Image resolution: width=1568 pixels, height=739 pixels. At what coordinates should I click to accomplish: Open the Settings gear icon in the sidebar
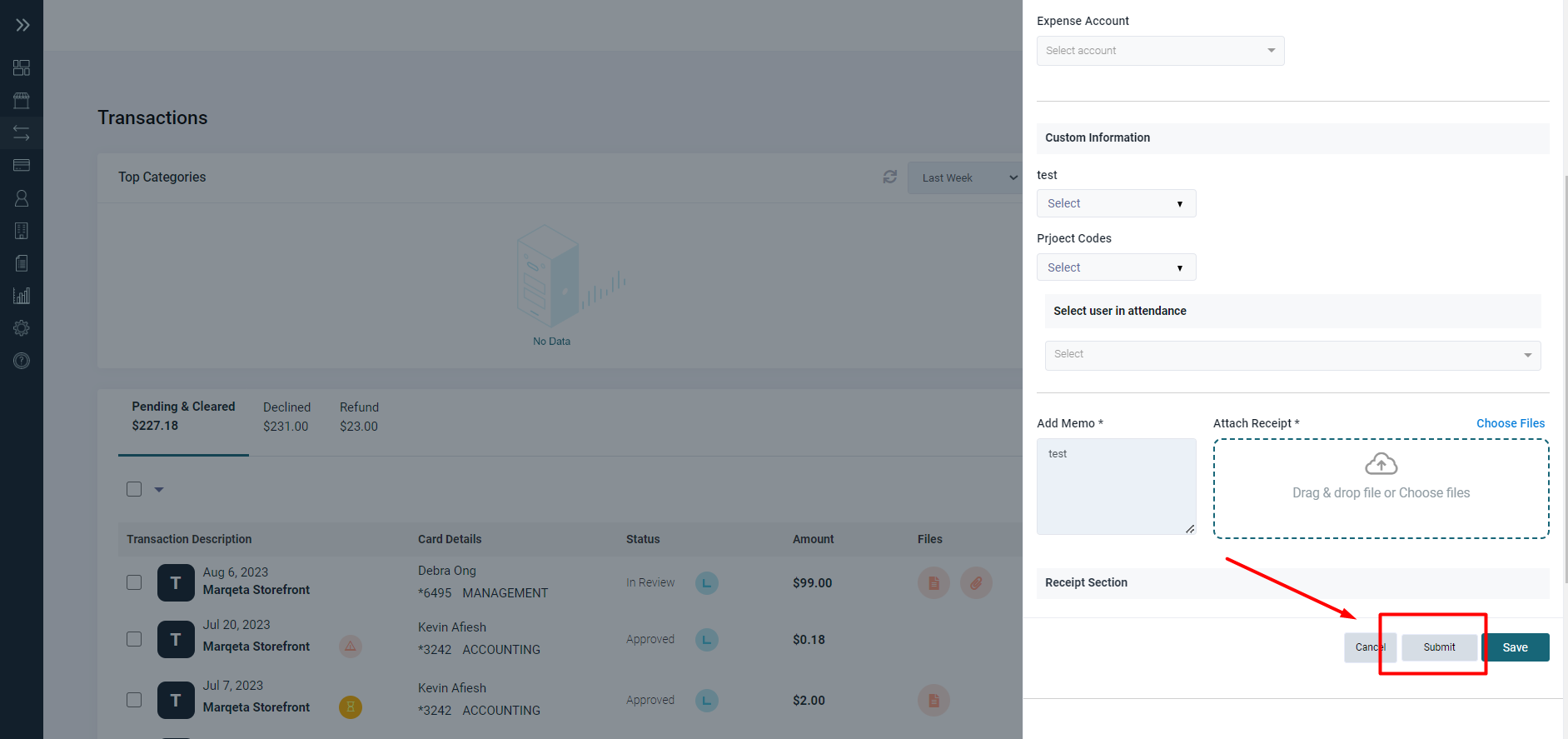22,328
